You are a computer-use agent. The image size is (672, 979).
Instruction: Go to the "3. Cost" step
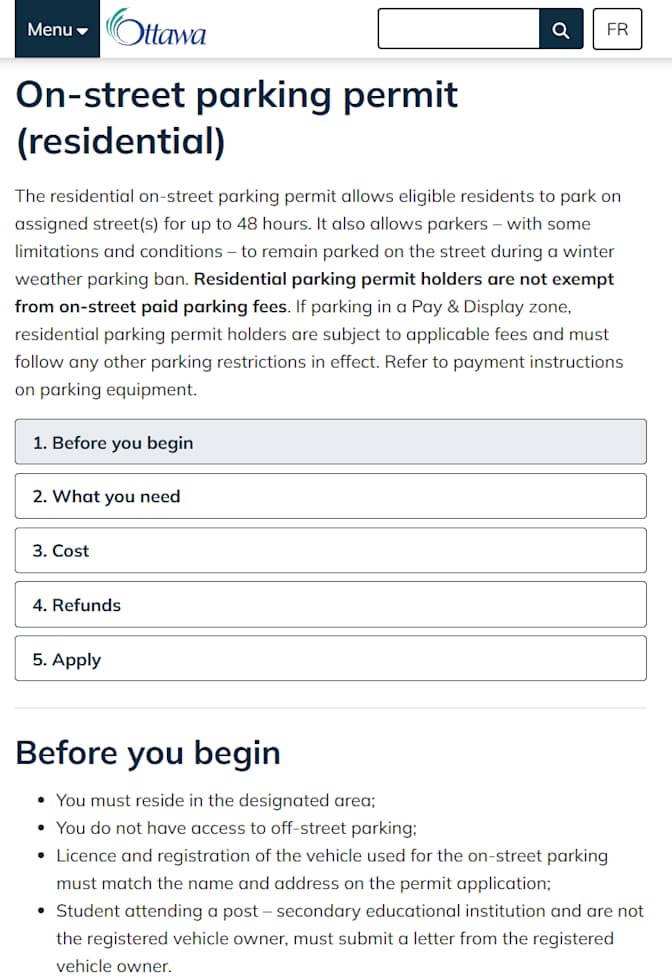coord(330,550)
